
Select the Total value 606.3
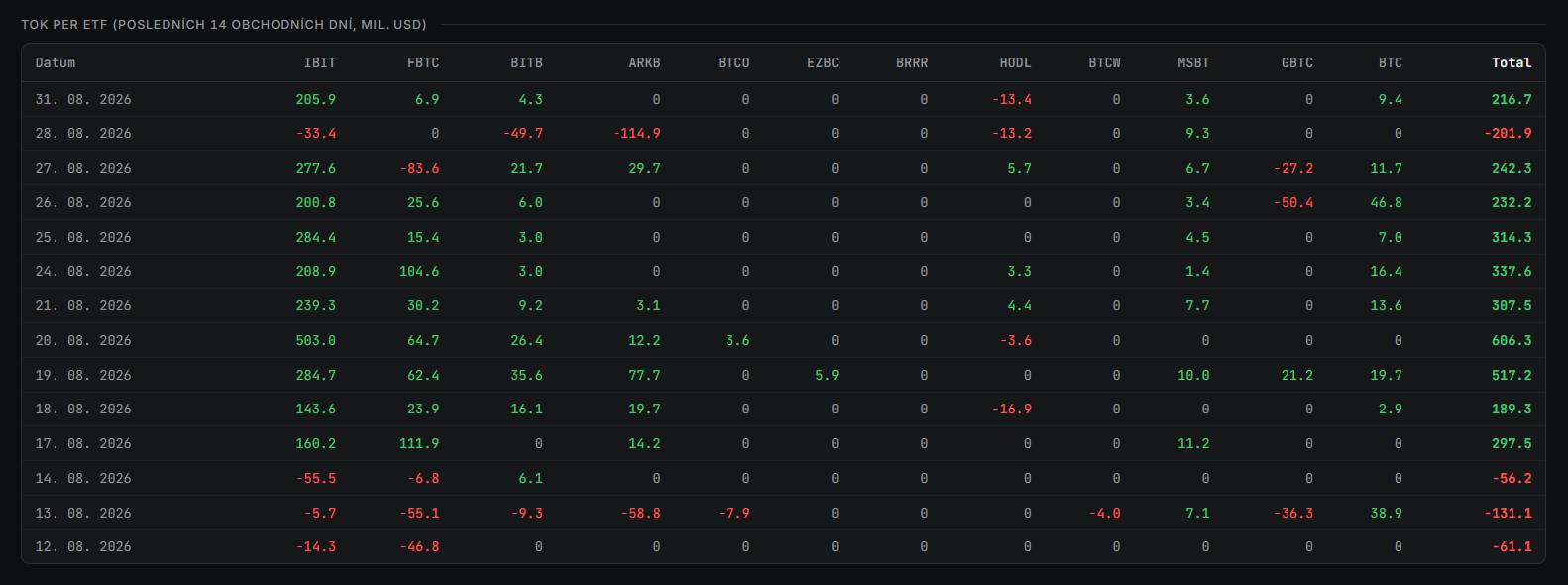tap(1512, 340)
